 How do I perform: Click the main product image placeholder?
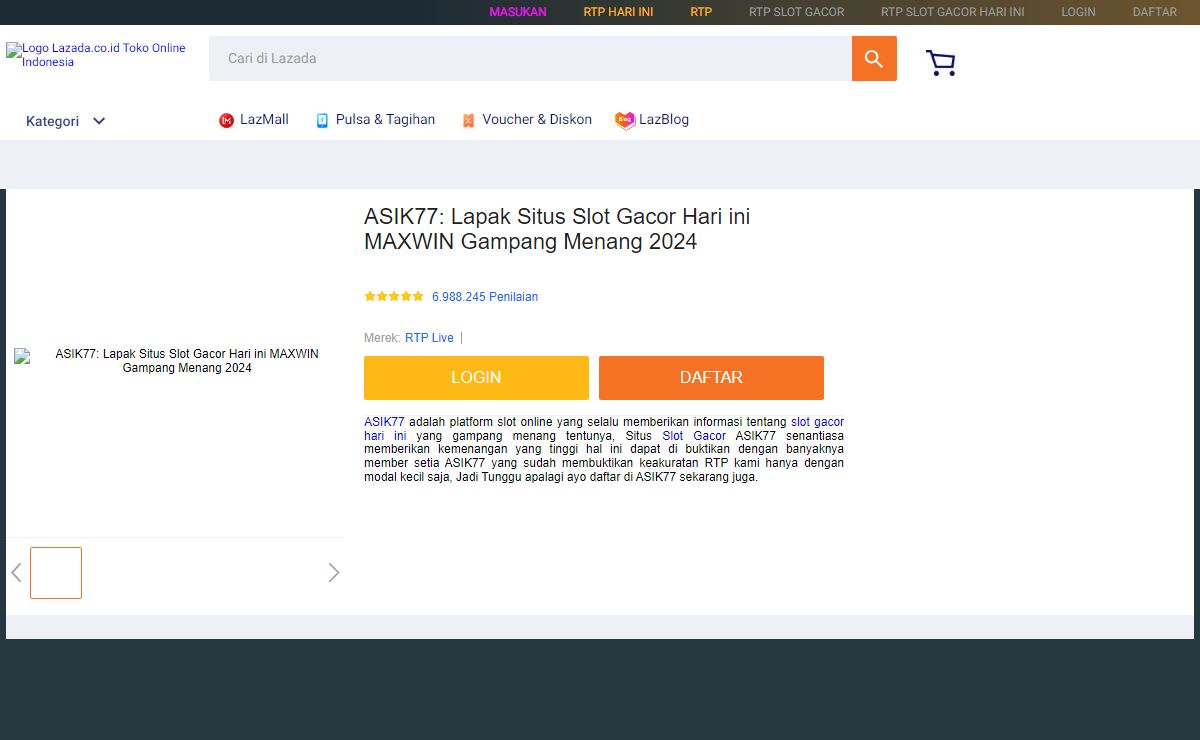coord(175,361)
